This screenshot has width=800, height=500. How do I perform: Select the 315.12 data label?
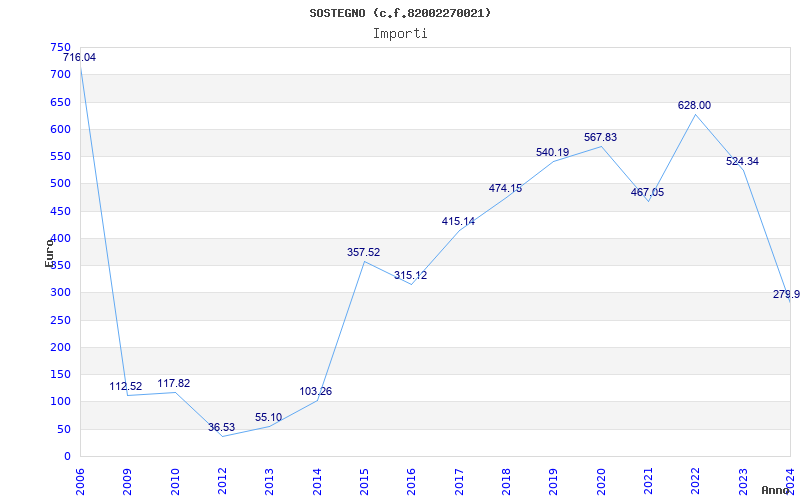[x=410, y=276]
